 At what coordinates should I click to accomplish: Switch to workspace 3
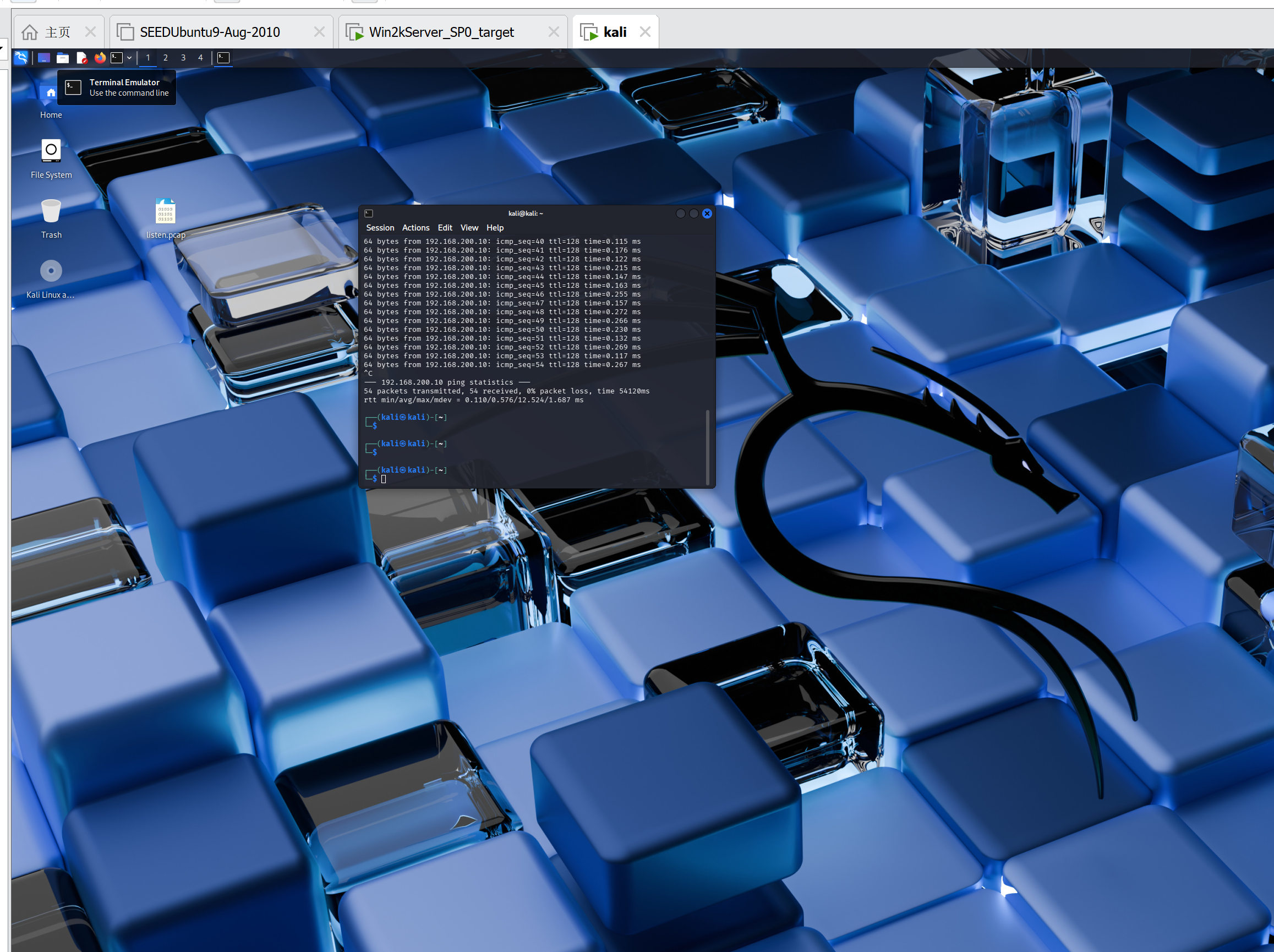click(x=183, y=58)
